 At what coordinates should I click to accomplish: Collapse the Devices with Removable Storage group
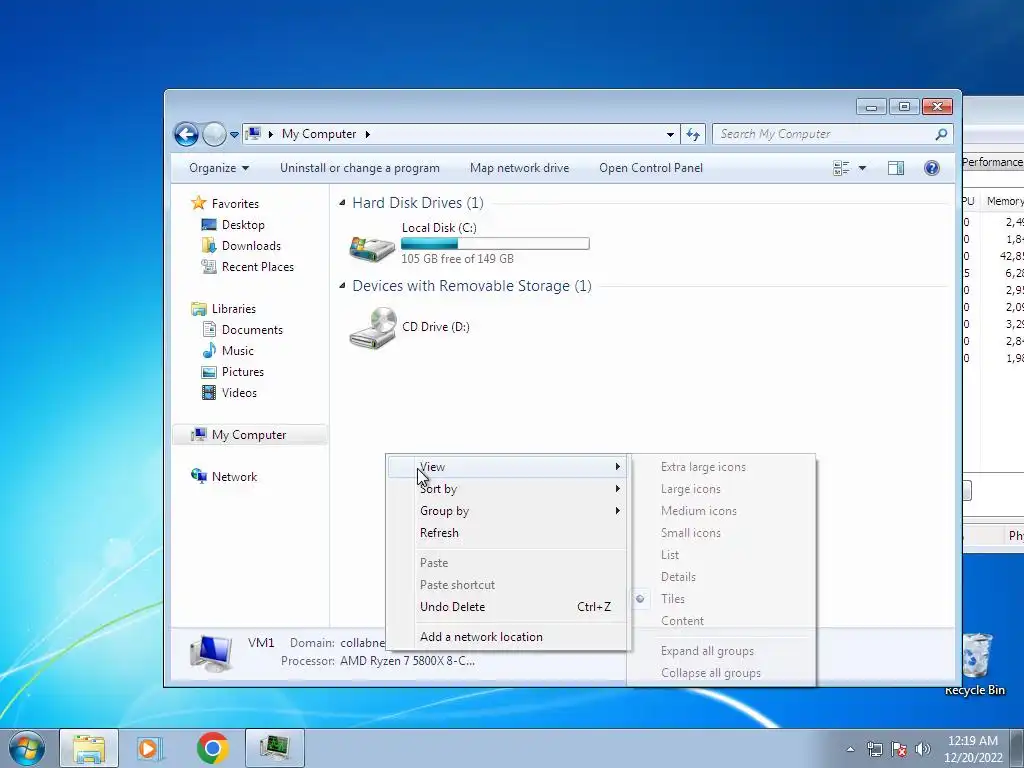[342, 286]
